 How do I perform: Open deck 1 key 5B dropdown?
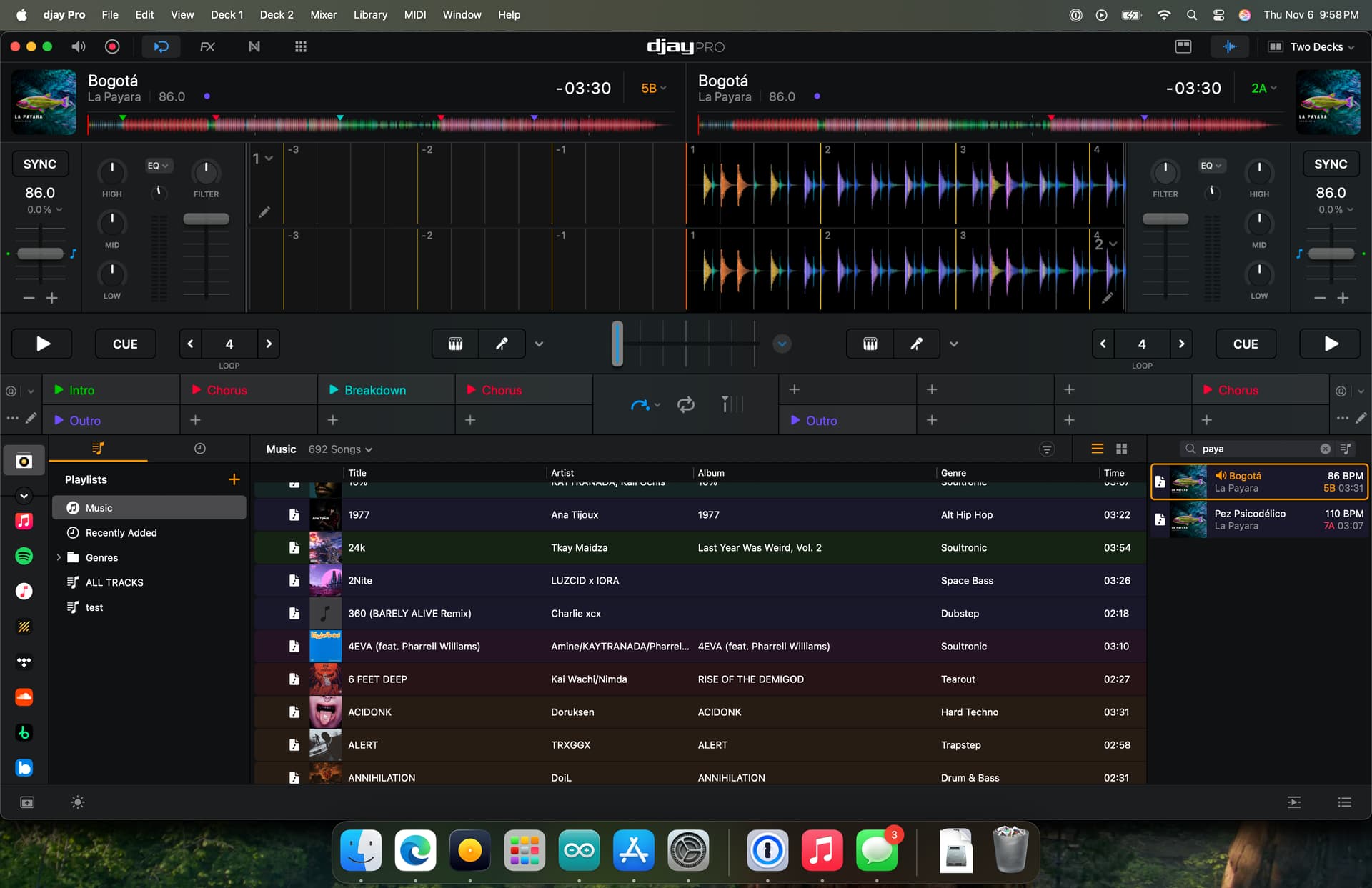point(653,88)
